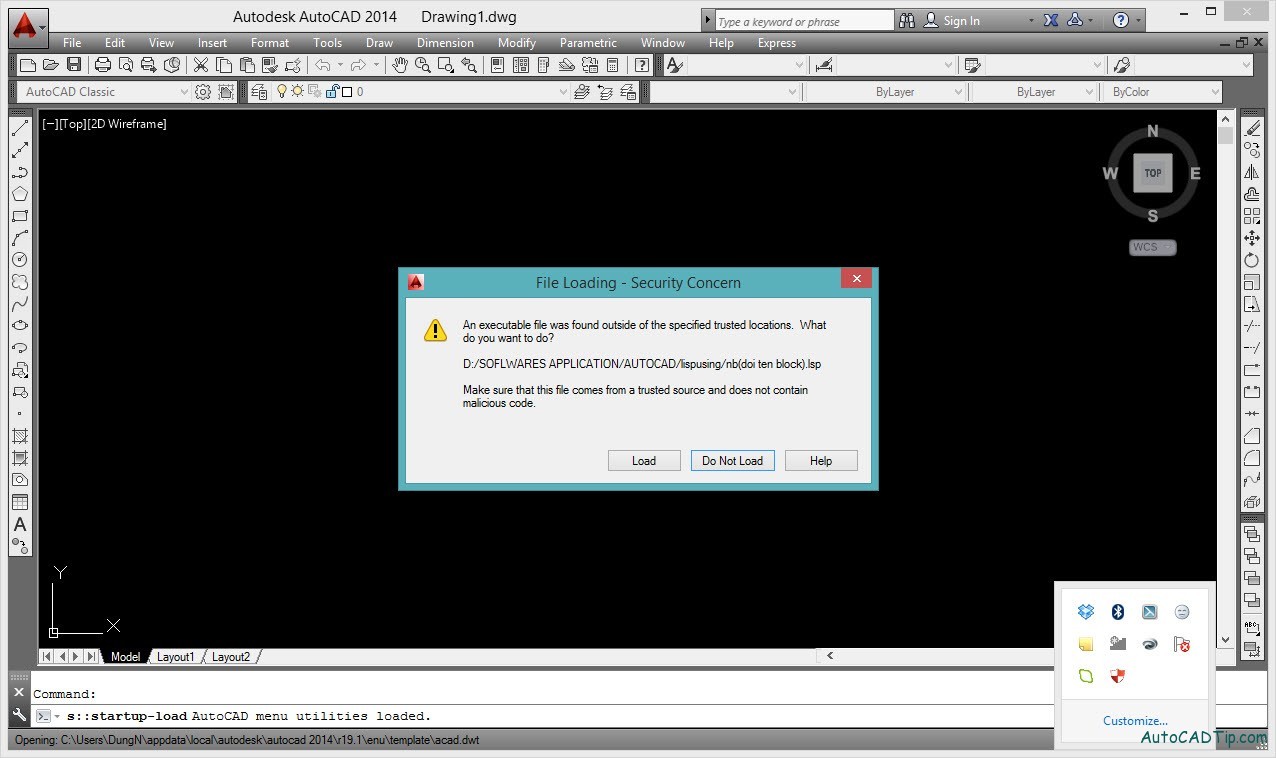Click Help button in security dialog
1276x758 pixels.
[x=821, y=461]
